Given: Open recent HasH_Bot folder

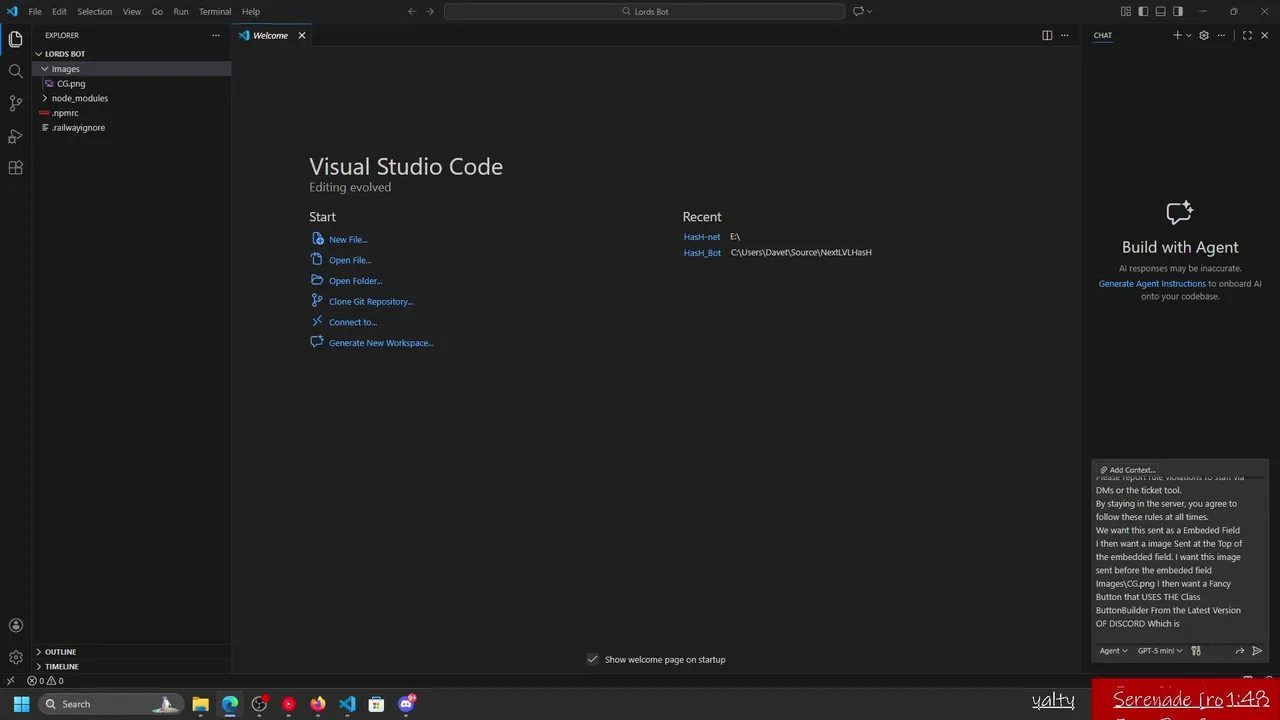Looking at the screenshot, I should [702, 253].
